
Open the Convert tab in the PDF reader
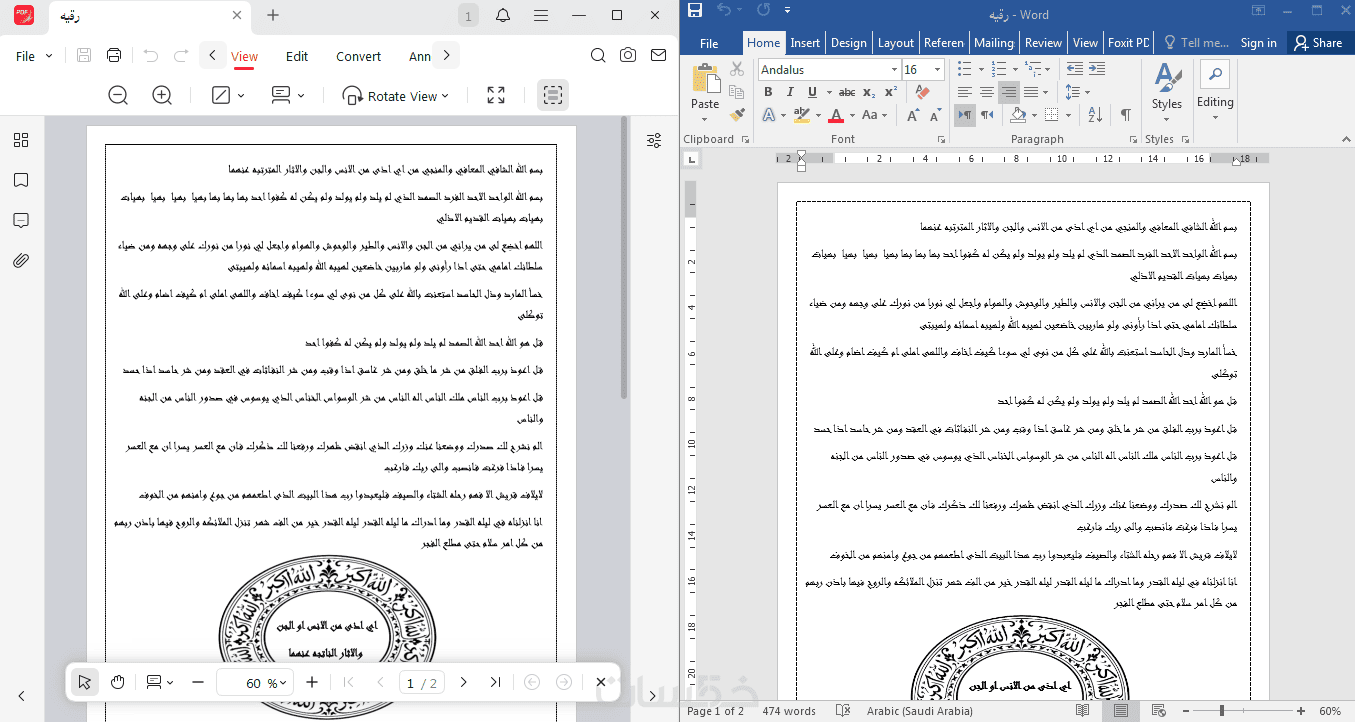[358, 56]
